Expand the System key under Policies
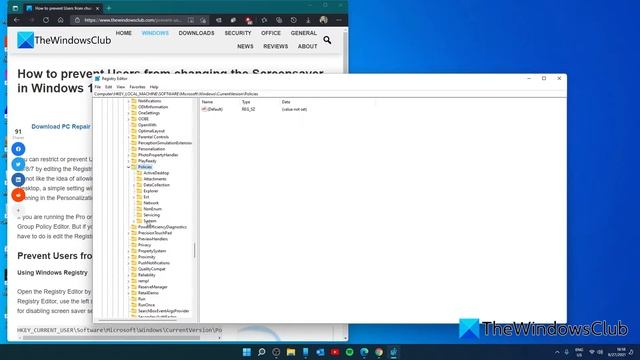 click(x=134, y=221)
